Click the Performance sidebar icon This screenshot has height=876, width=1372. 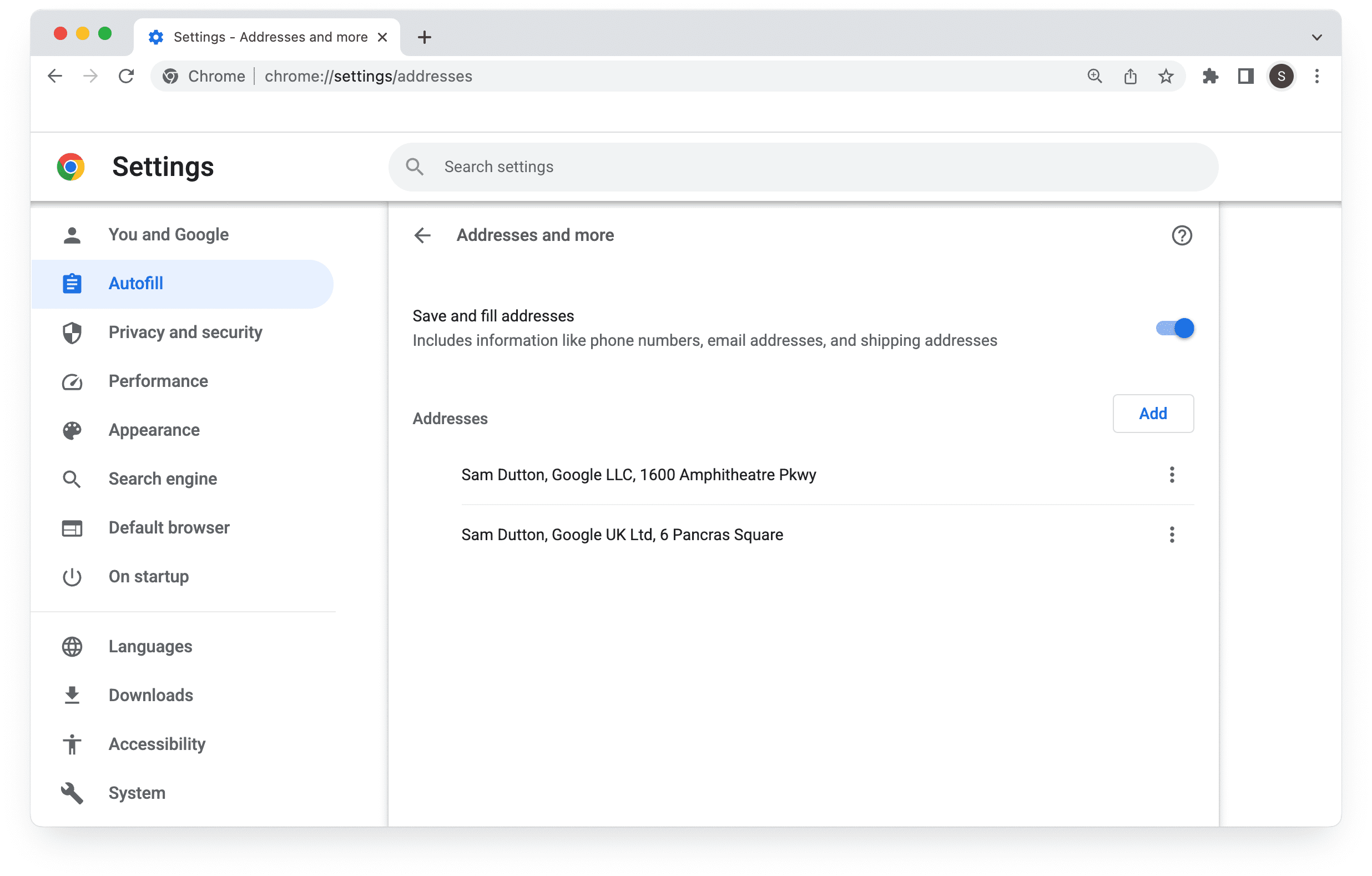[x=73, y=381]
